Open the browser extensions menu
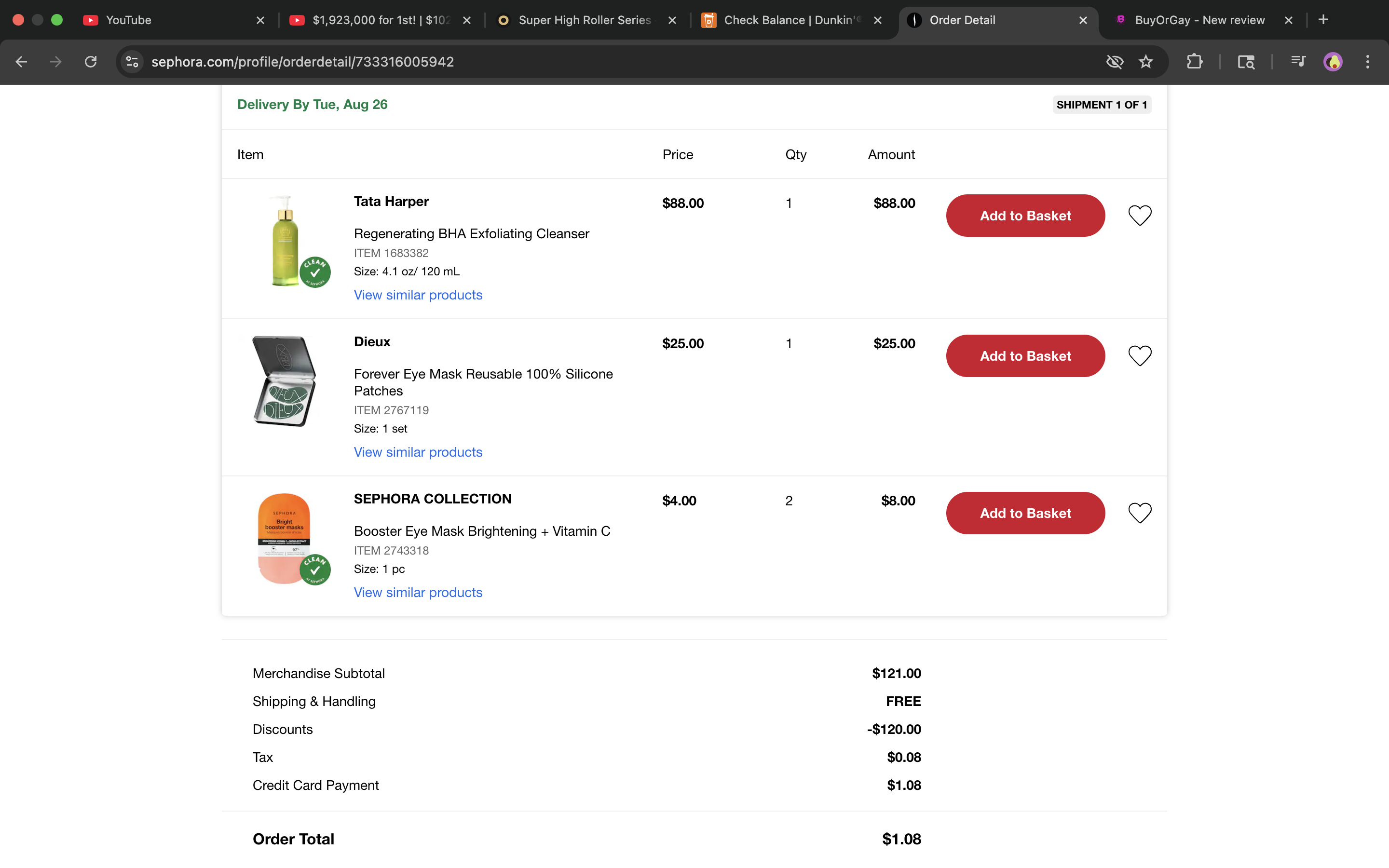This screenshot has width=1389, height=868. 1195,61
